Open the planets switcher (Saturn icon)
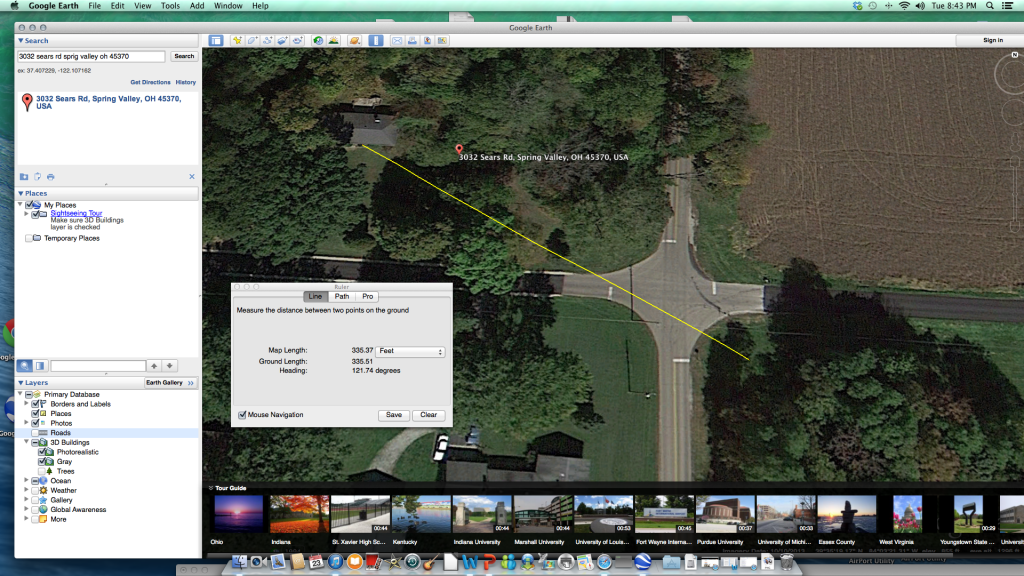 (355, 40)
